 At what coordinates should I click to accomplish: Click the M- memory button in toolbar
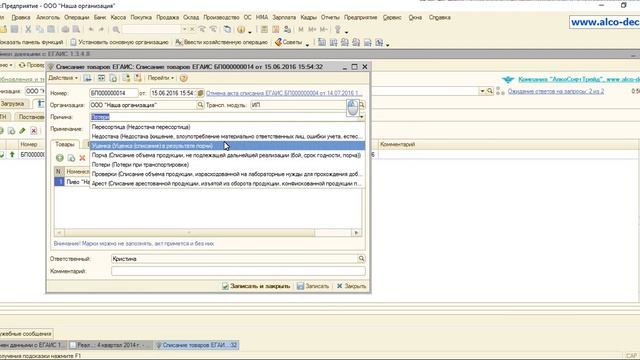point(324,29)
